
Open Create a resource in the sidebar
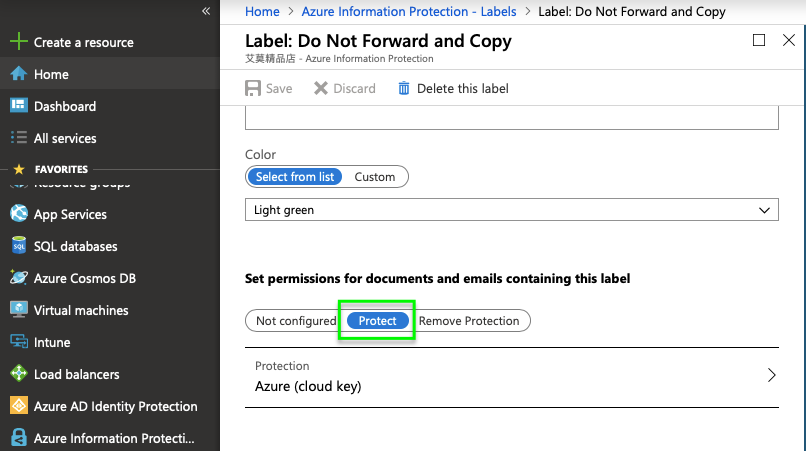point(84,42)
